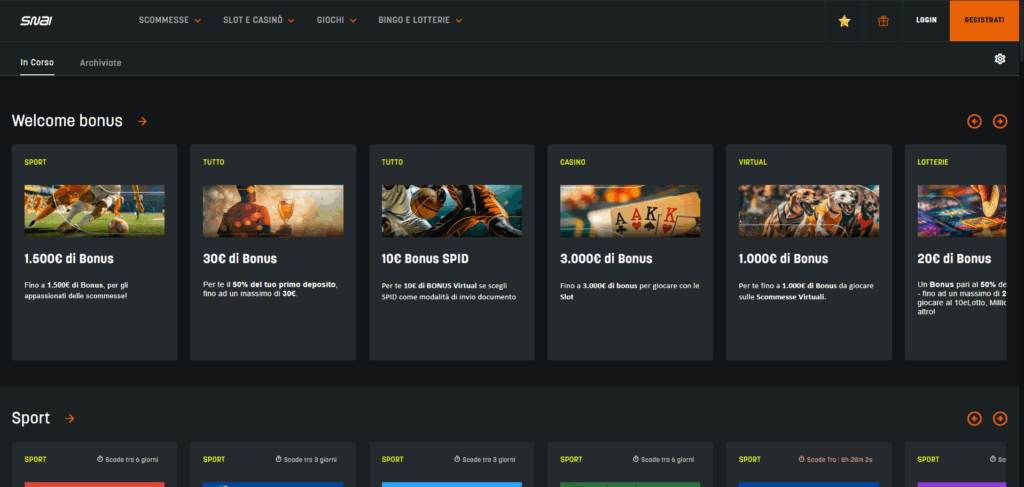Switch to the Archiviate tab
This screenshot has width=1024, height=487.
pyautogui.click(x=100, y=62)
